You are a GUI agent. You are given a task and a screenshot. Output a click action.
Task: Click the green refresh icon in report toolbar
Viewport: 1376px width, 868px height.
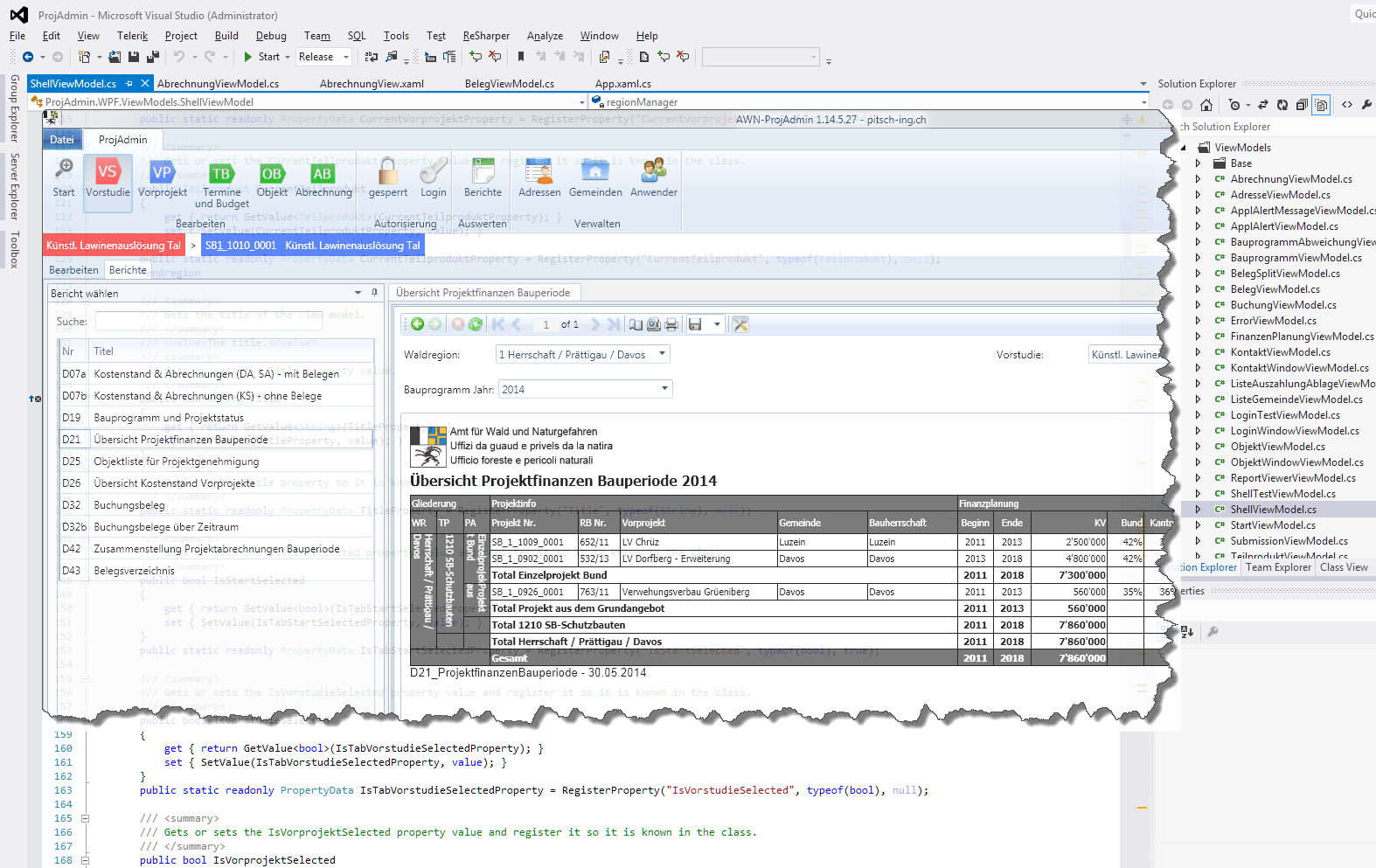pos(476,324)
